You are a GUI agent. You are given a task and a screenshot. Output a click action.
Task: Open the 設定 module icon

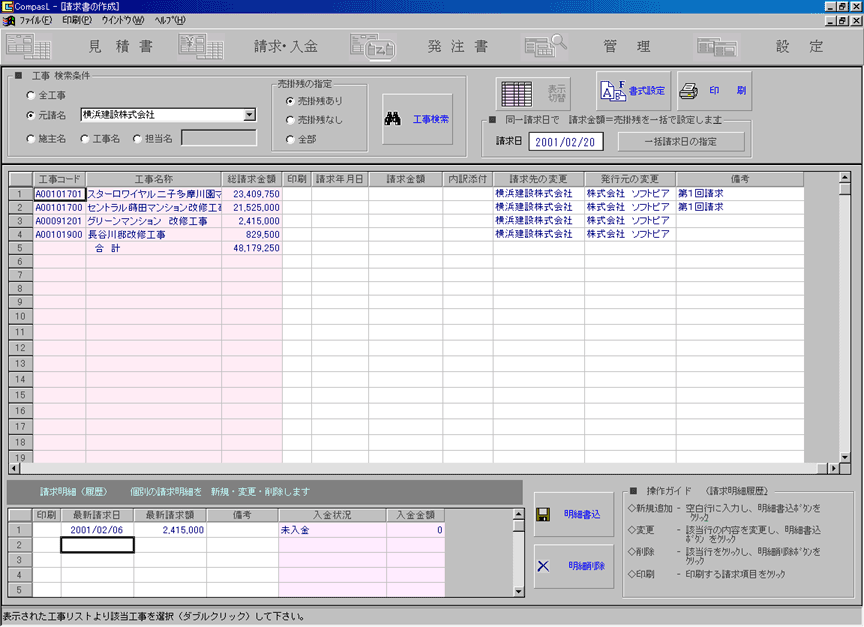[x=717, y=46]
